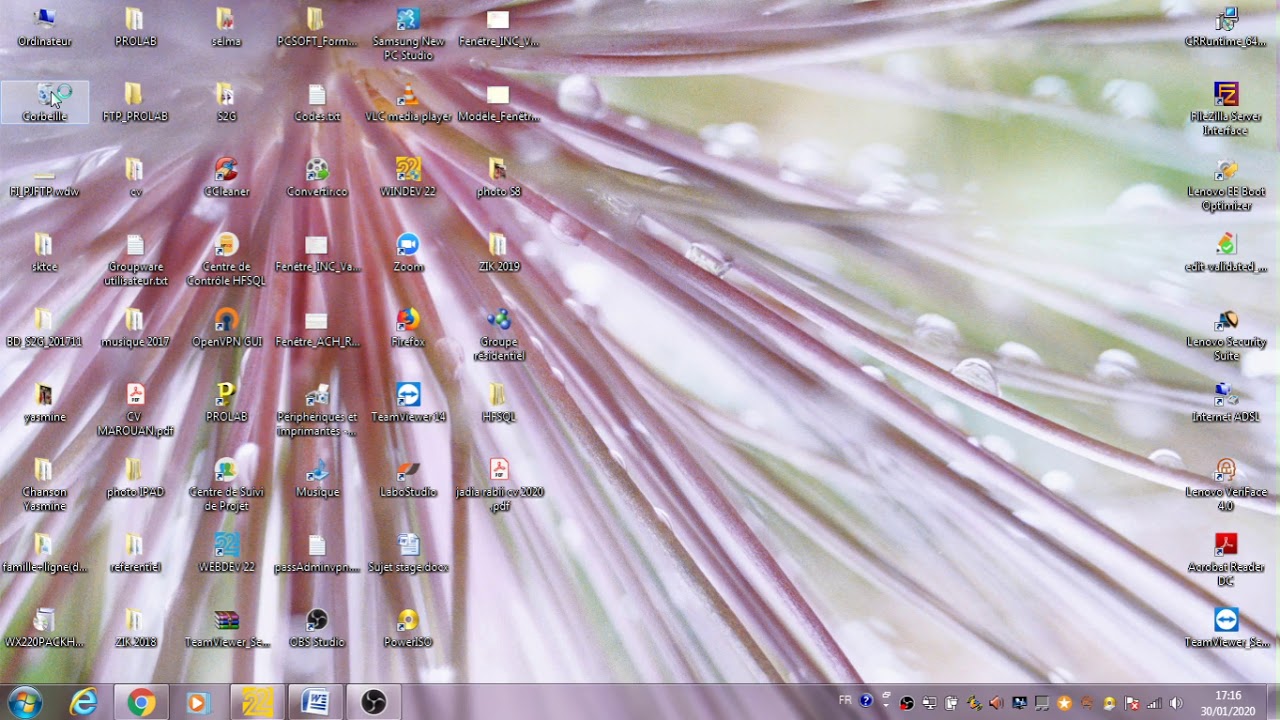The width and height of the screenshot is (1280, 720).
Task: Click the FR language indicator
Action: click(x=845, y=701)
